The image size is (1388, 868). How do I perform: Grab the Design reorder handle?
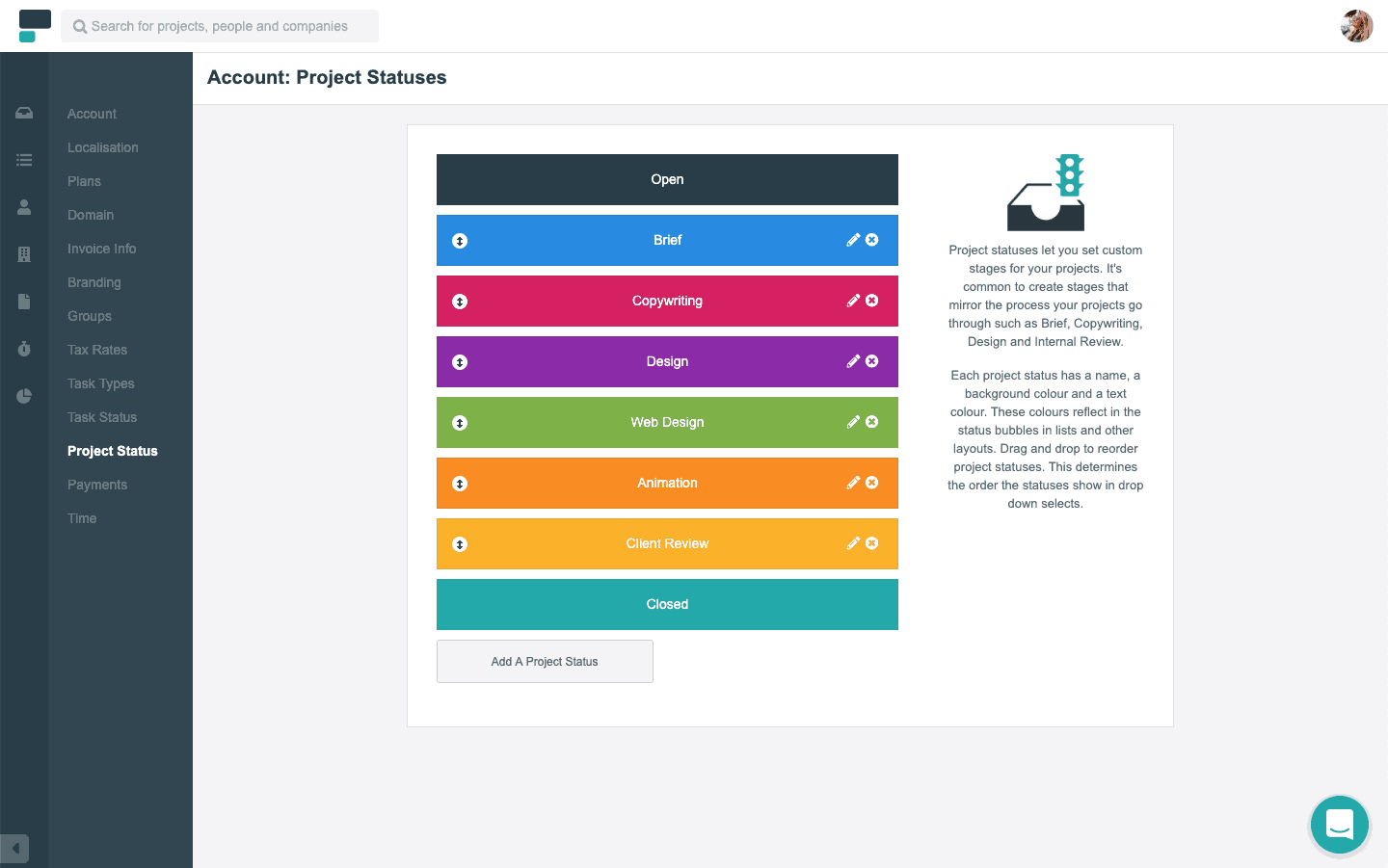click(x=460, y=362)
